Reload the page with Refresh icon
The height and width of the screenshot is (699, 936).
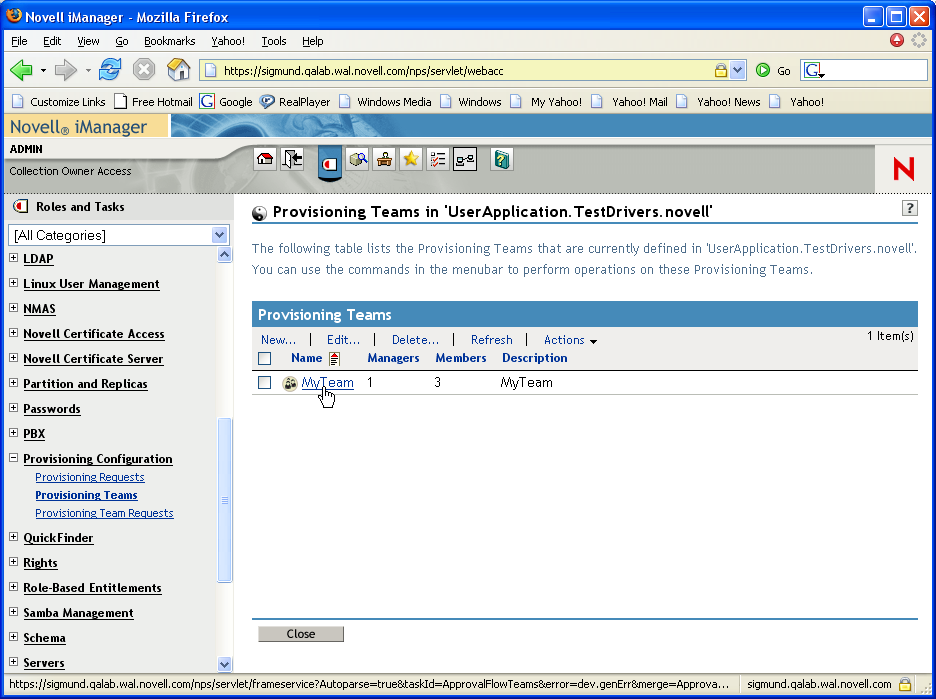pos(110,70)
